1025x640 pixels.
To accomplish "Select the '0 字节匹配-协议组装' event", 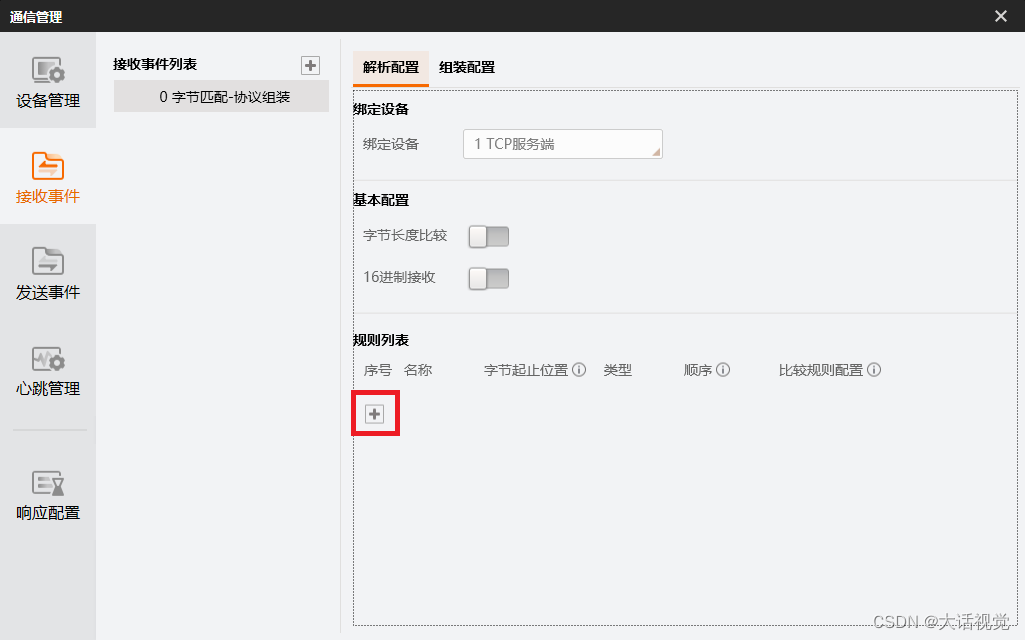I will (222, 97).
